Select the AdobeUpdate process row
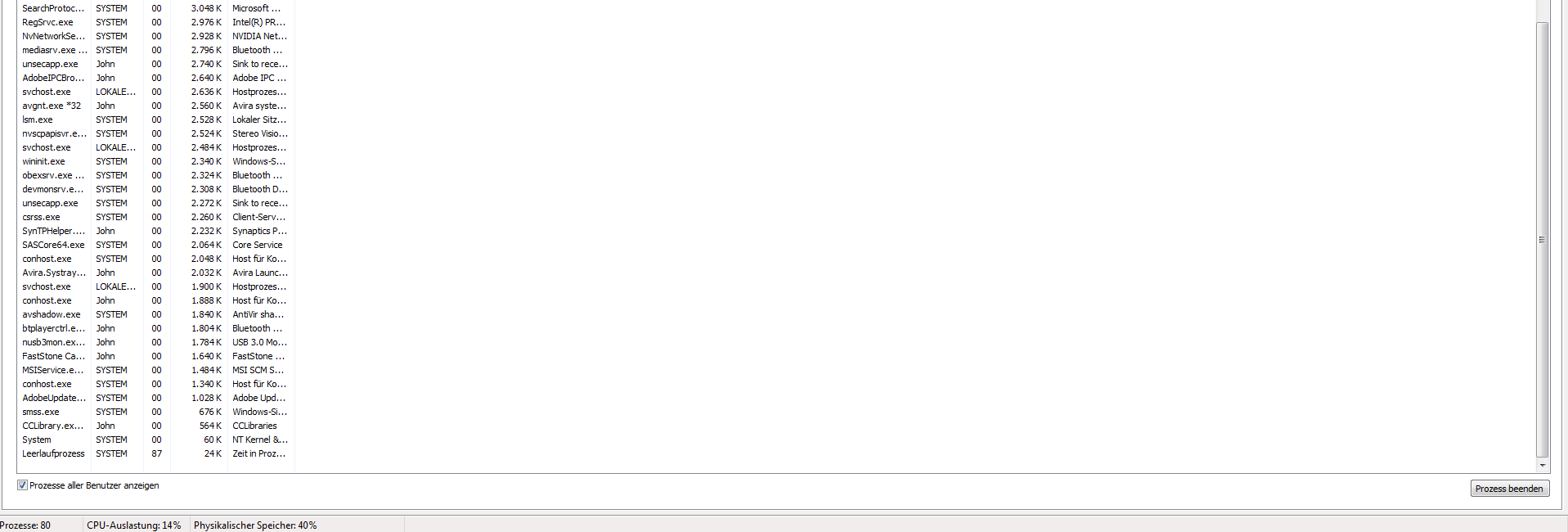Image resolution: width=1568 pixels, height=532 pixels. tap(156, 398)
